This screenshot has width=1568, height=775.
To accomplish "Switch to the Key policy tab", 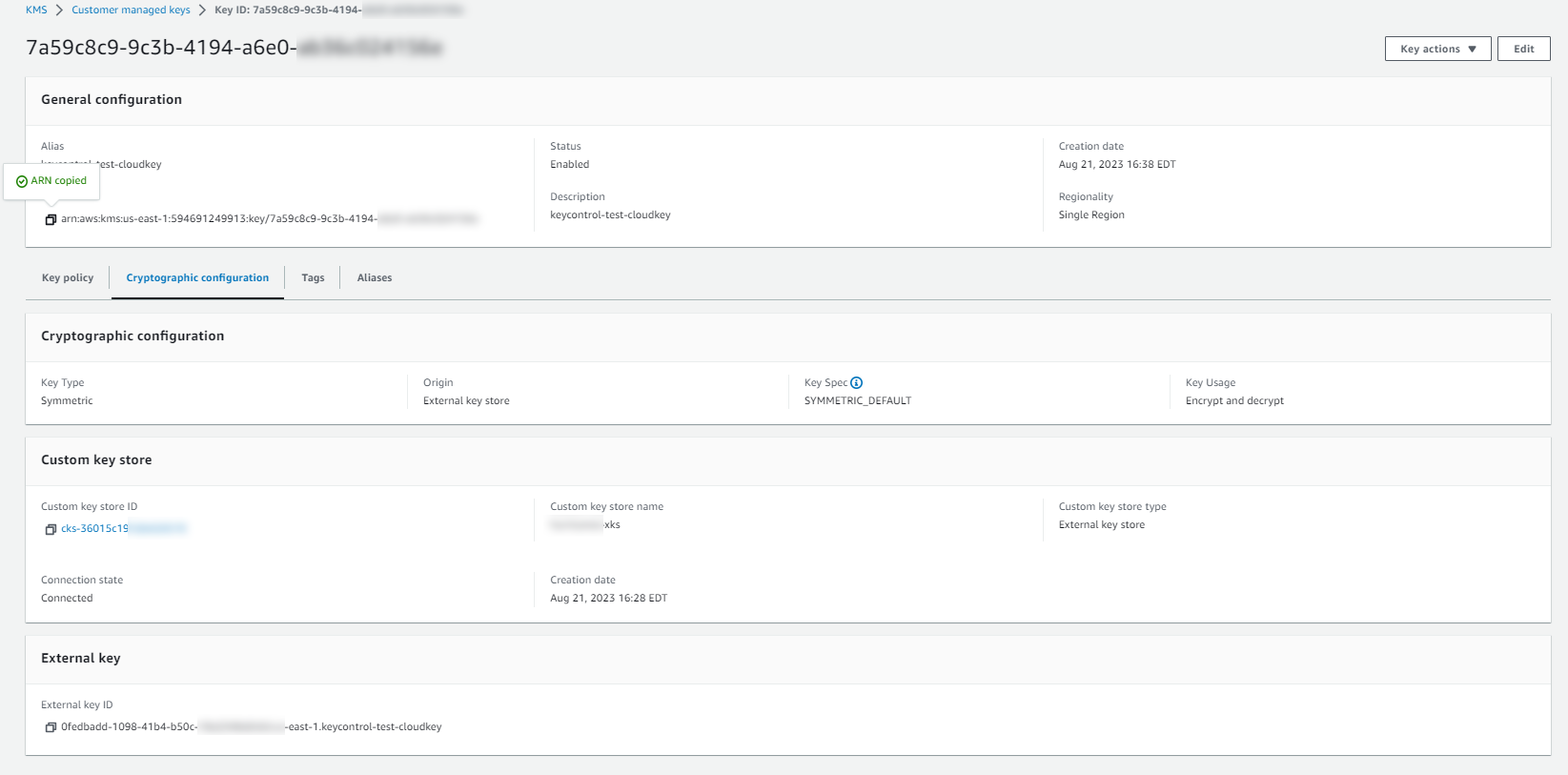I will click(x=68, y=277).
